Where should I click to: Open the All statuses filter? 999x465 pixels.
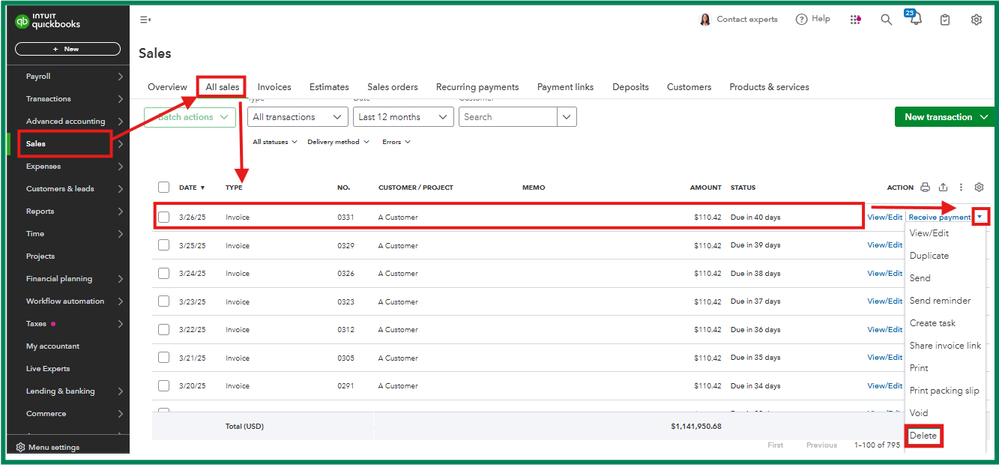[x=275, y=142]
